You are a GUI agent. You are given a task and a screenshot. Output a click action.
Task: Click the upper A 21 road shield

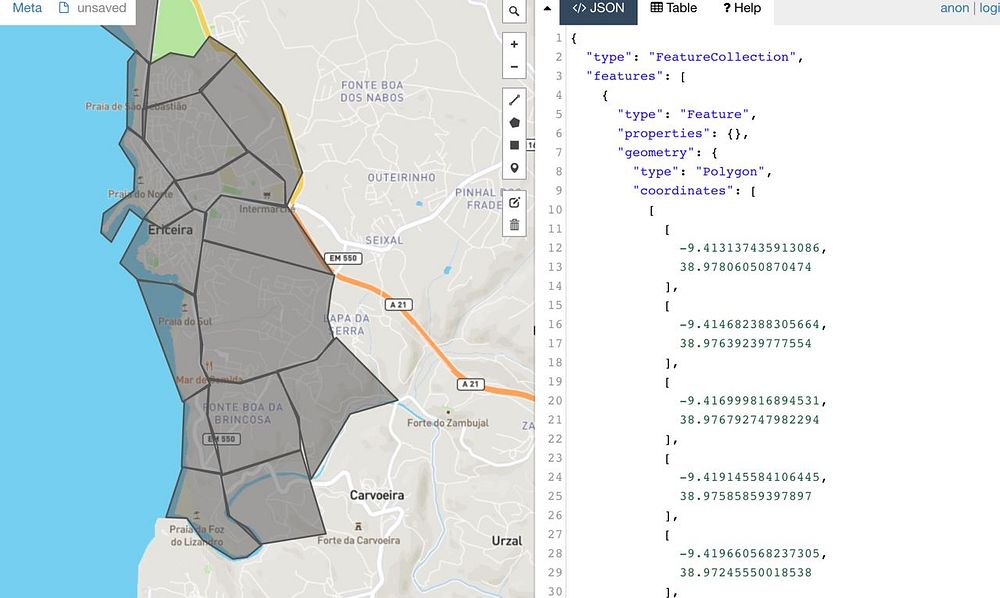[399, 305]
